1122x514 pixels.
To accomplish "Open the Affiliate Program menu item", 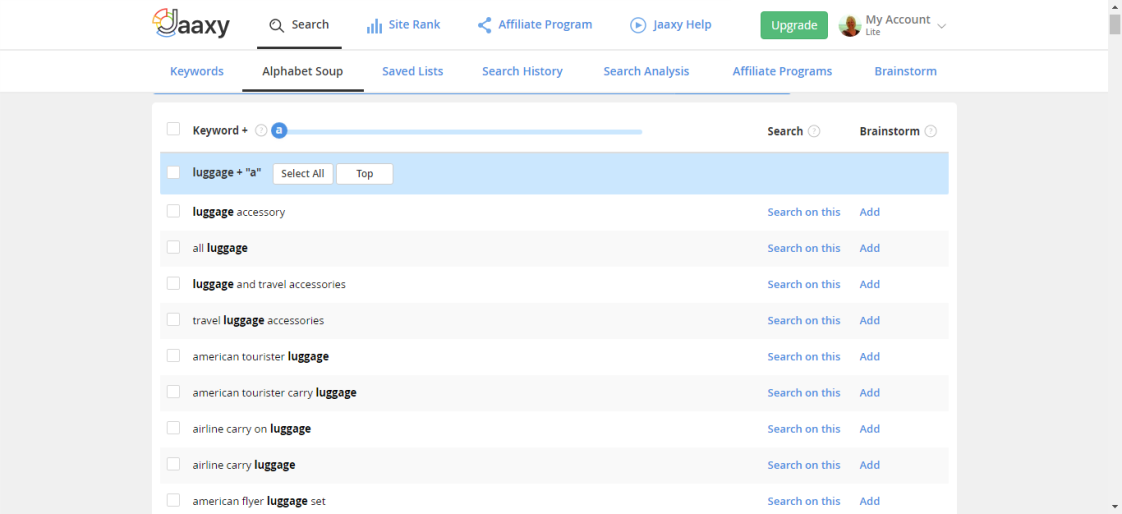I will coord(535,25).
